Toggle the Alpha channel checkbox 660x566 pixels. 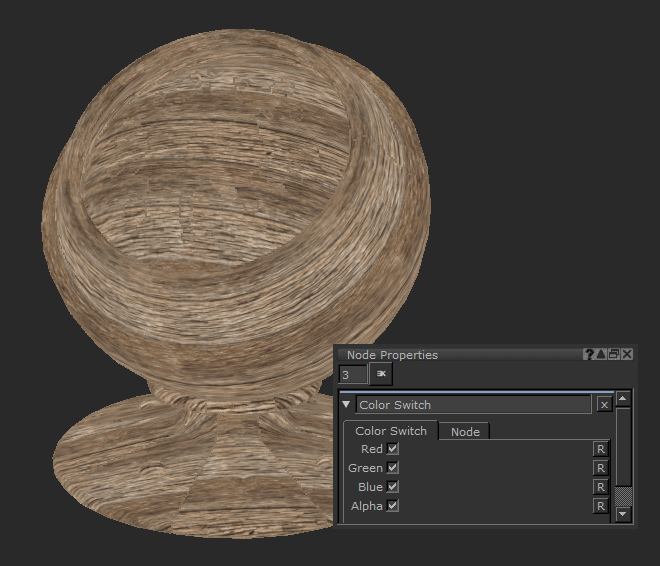[x=393, y=506]
